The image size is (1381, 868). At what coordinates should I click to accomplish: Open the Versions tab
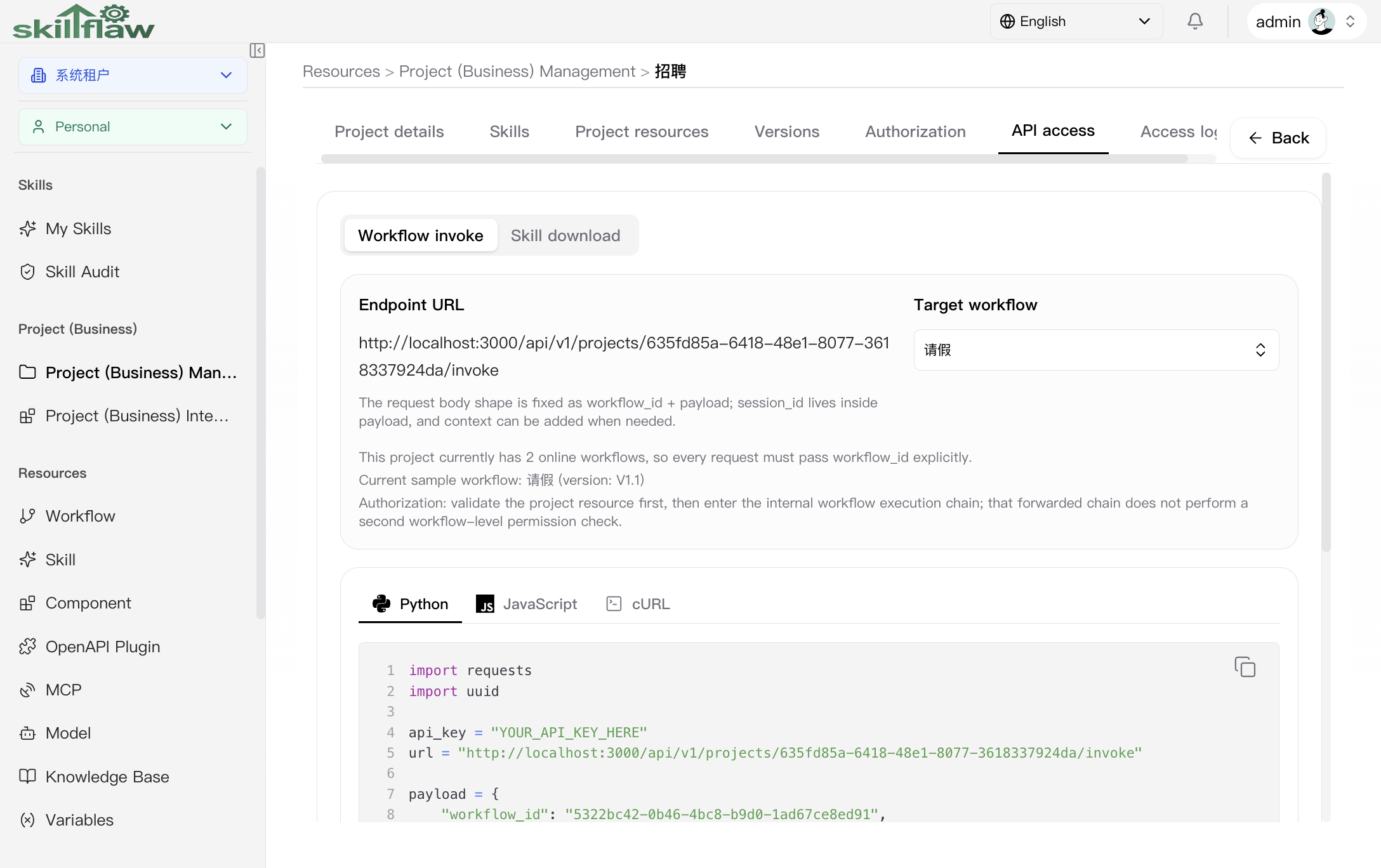pos(786,132)
